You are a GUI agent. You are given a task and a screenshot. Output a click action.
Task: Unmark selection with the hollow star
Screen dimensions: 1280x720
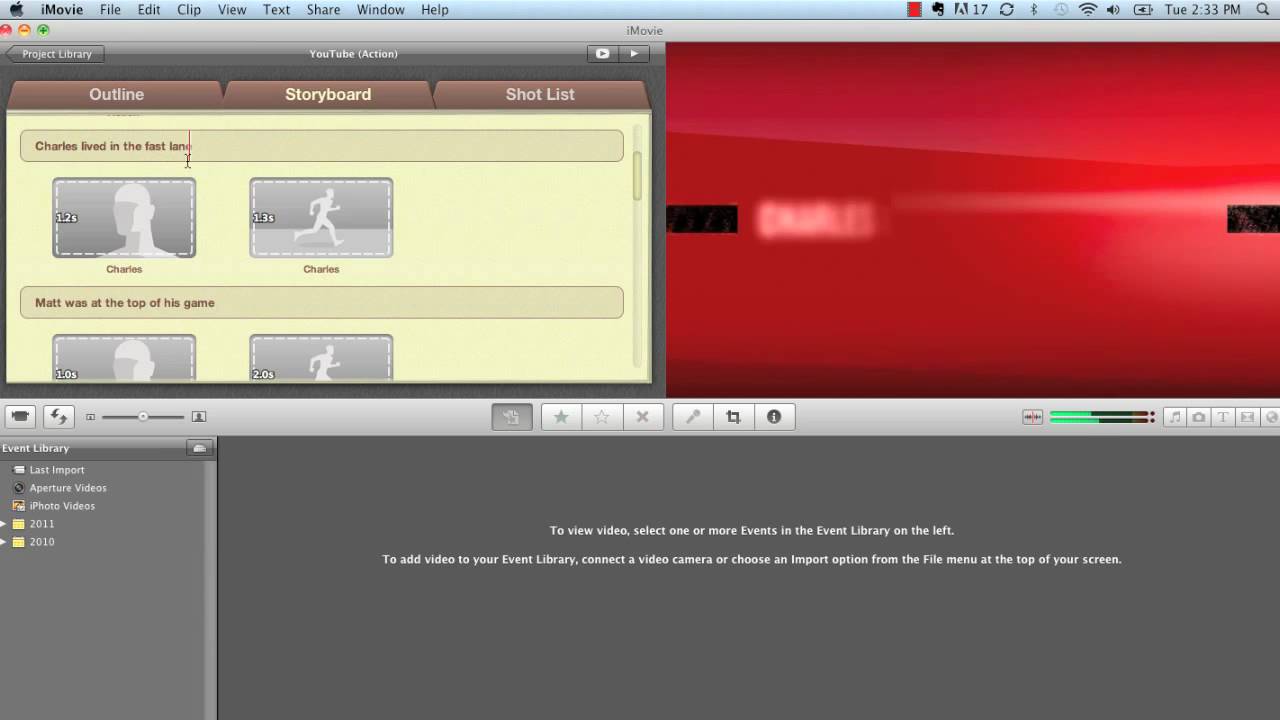click(602, 417)
